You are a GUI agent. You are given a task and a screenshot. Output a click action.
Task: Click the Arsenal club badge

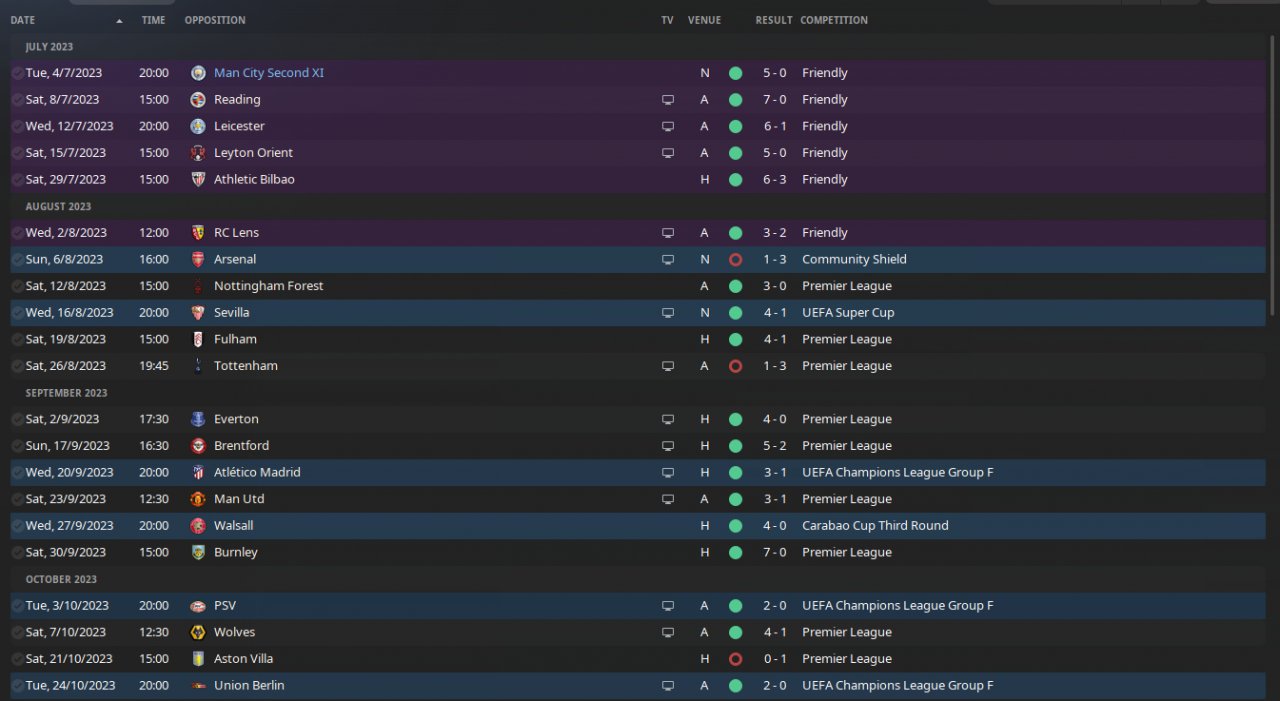click(198, 259)
